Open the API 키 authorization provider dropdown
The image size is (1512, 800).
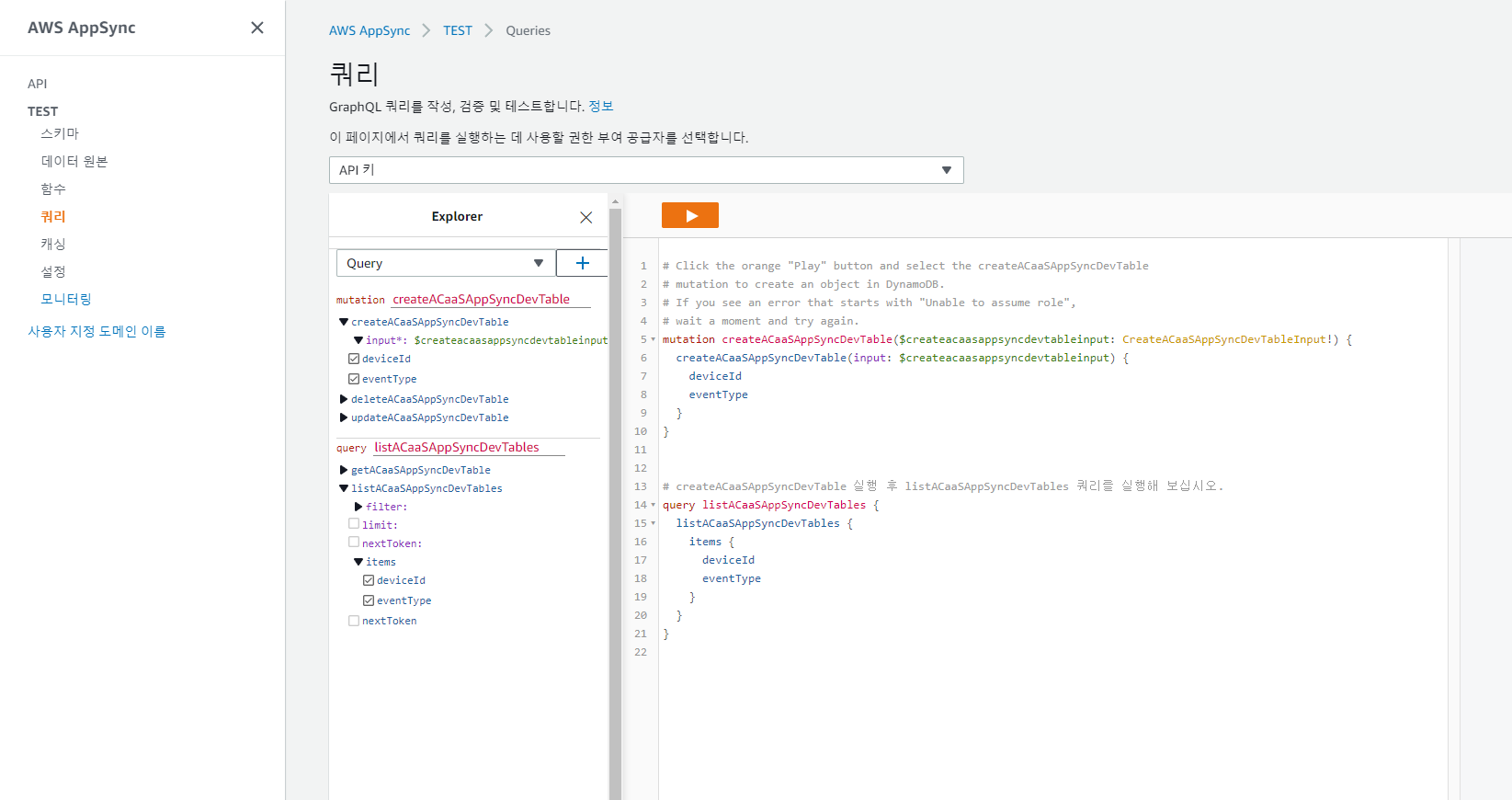tap(646, 170)
